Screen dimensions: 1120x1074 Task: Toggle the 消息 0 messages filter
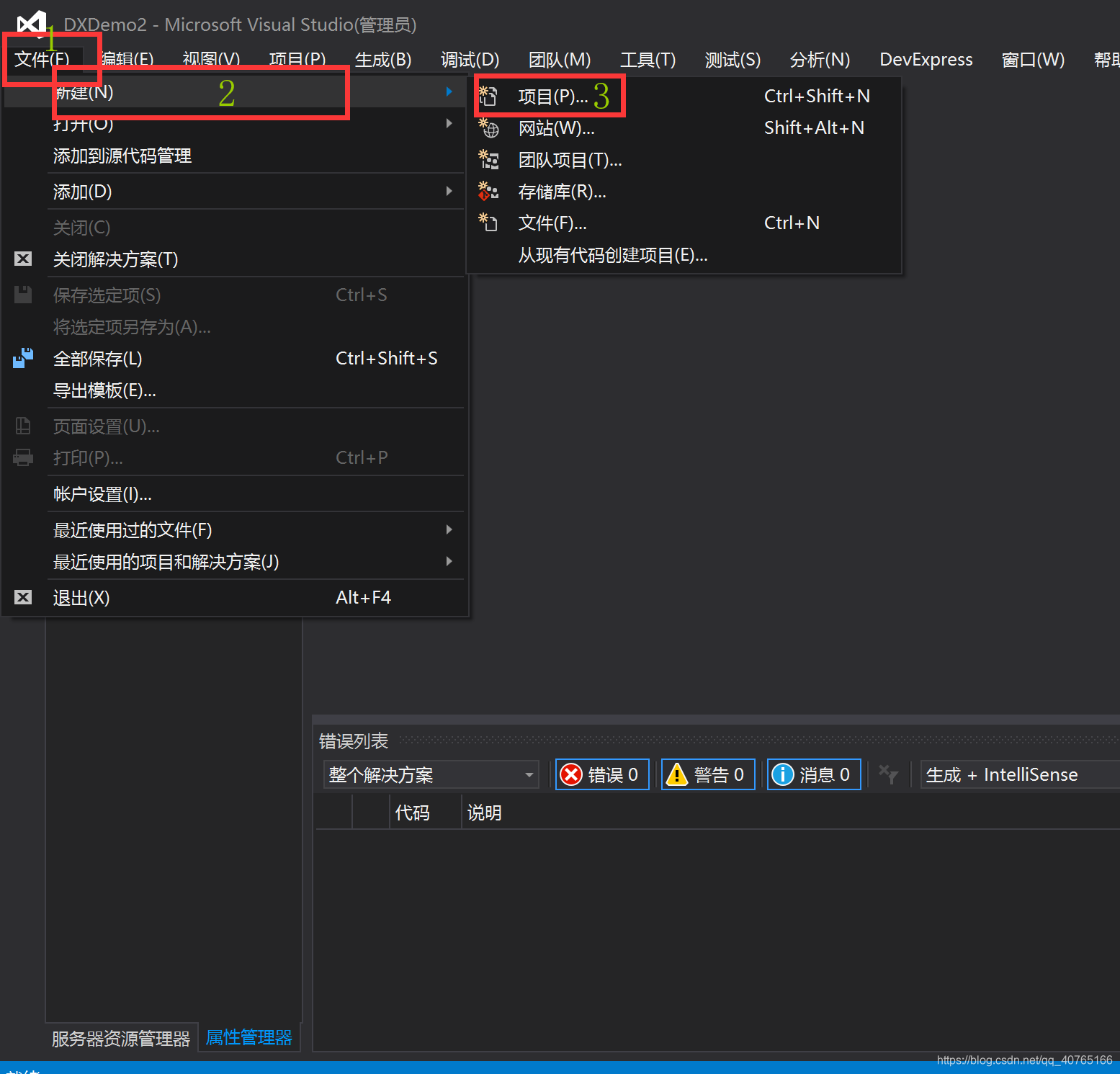coord(814,774)
